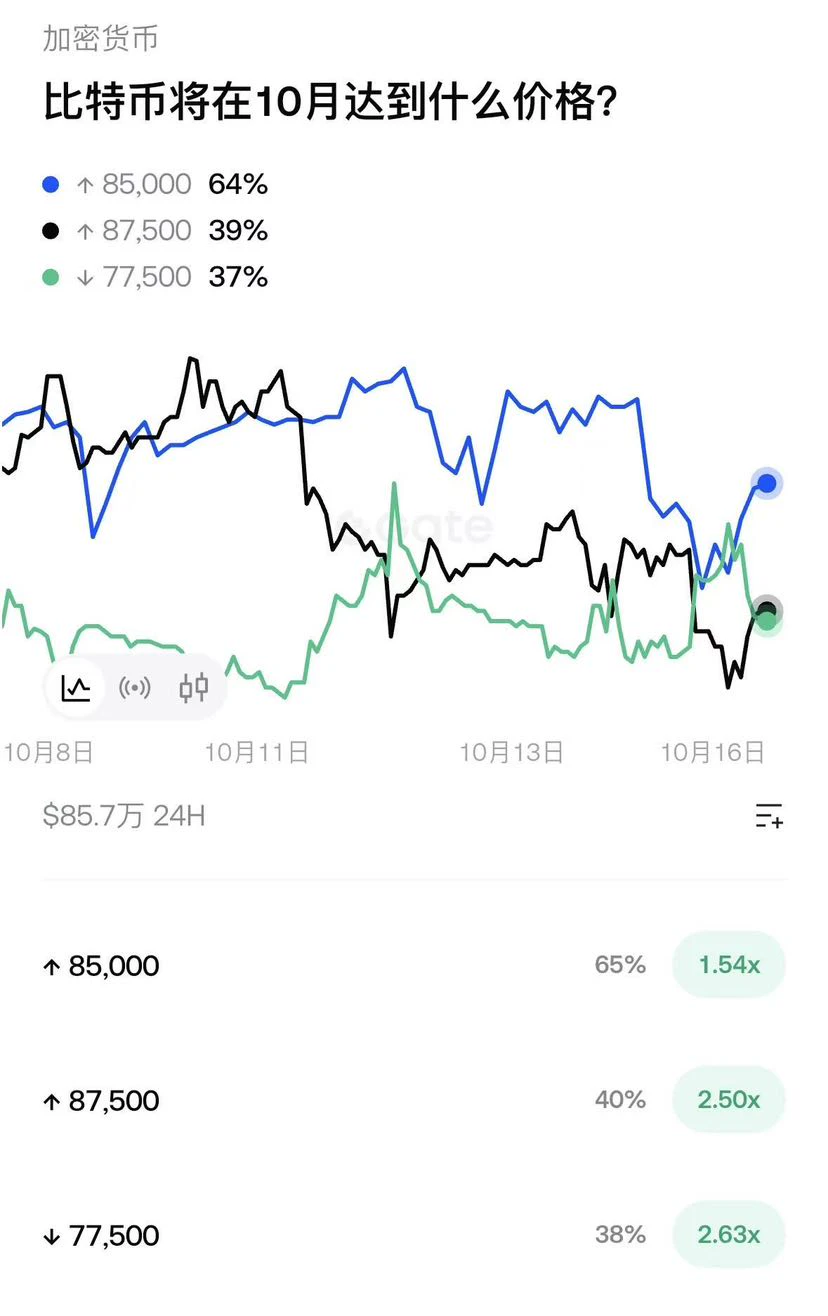Image resolution: width=828 pixels, height=1316 pixels.
Task: Buy ↑87,500 at 2.50x odds
Action: click(x=729, y=1100)
